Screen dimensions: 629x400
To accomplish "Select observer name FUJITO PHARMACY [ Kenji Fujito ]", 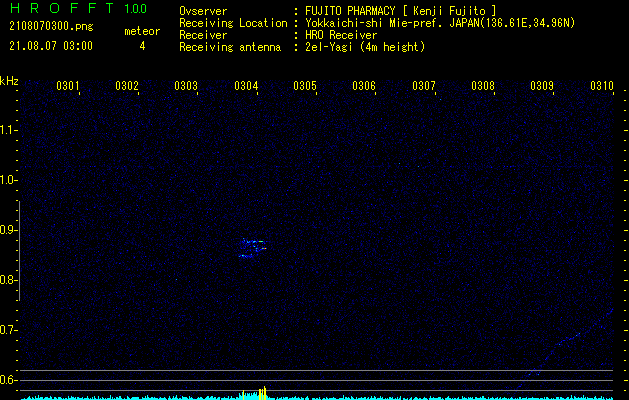I will 400,11.
